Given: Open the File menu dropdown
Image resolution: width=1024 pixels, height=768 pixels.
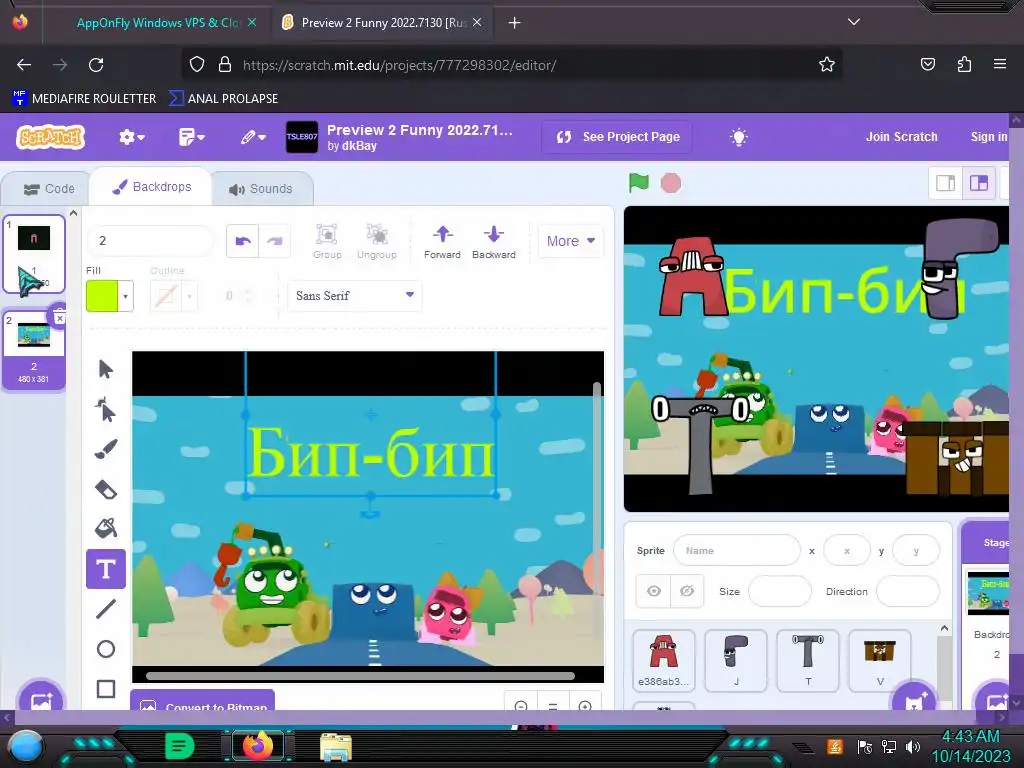Looking at the screenshot, I should coord(191,137).
